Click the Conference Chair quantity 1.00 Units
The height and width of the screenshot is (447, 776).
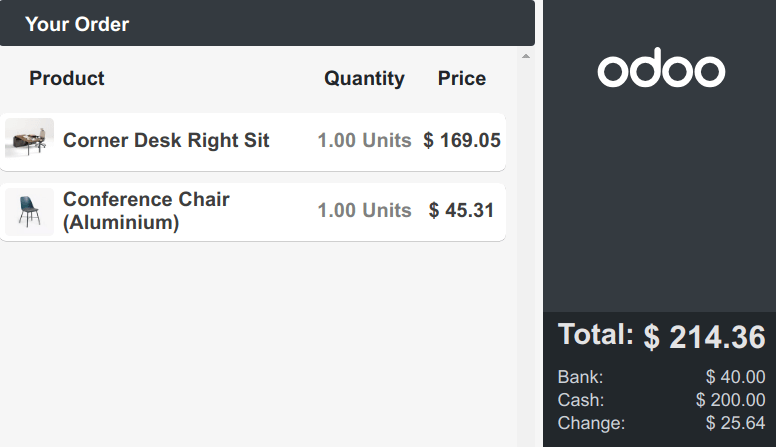point(364,210)
